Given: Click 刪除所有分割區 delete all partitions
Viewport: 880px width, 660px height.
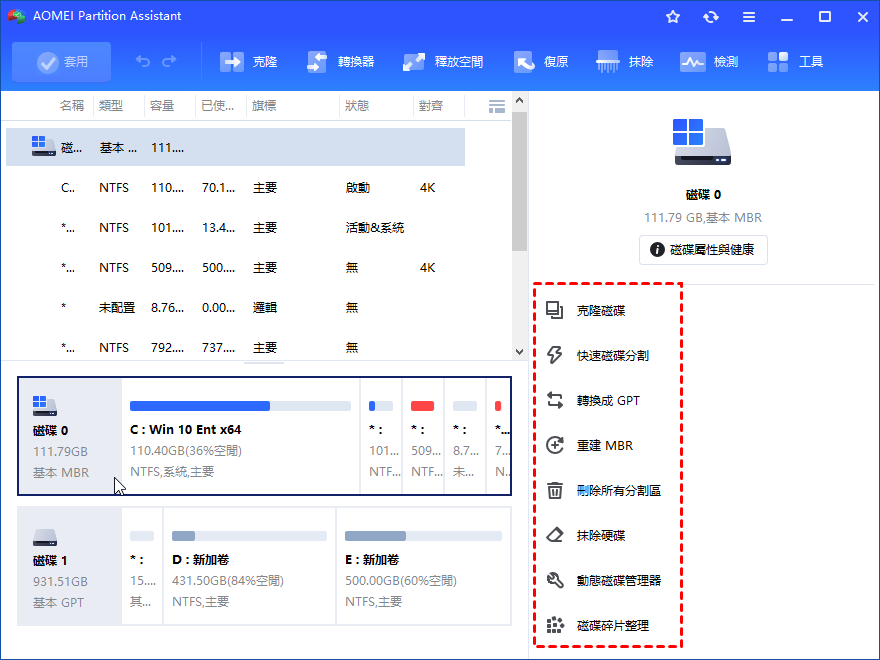Looking at the screenshot, I should (619, 491).
